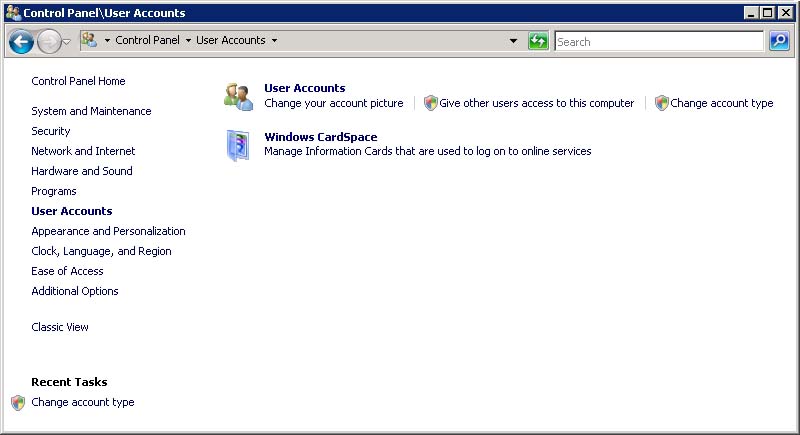Open the address bar history dropdown
The height and width of the screenshot is (435, 800).
513,41
